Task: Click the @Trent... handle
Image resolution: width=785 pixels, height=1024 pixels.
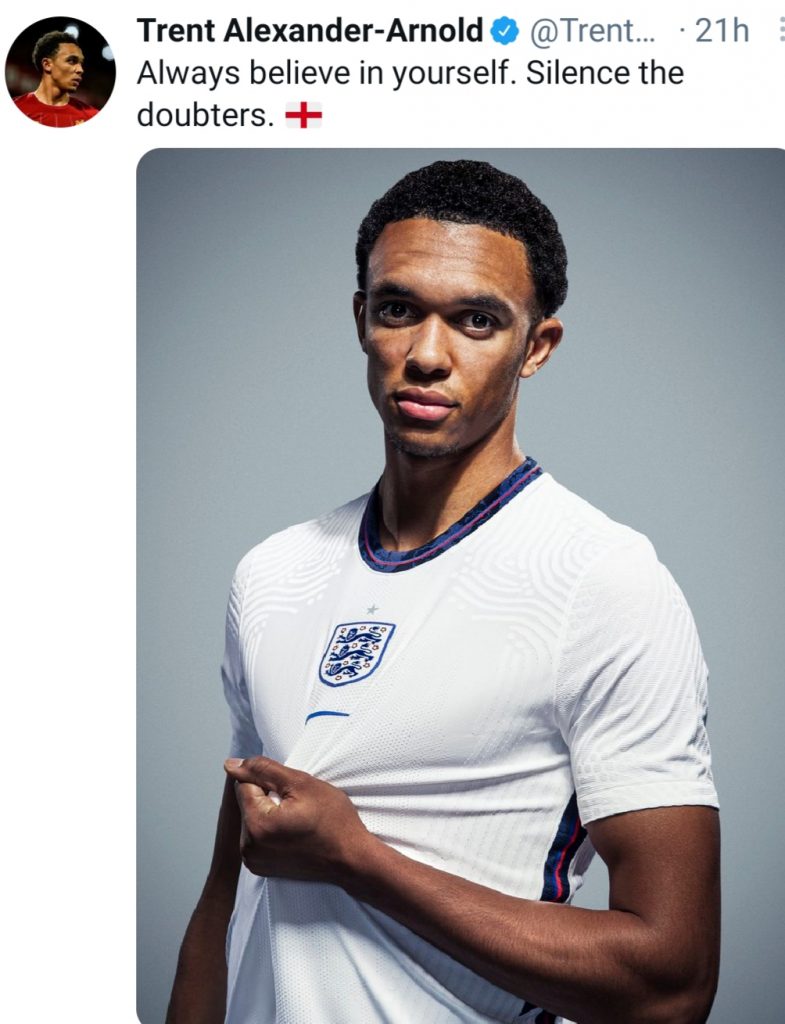Action: click(x=590, y=31)
